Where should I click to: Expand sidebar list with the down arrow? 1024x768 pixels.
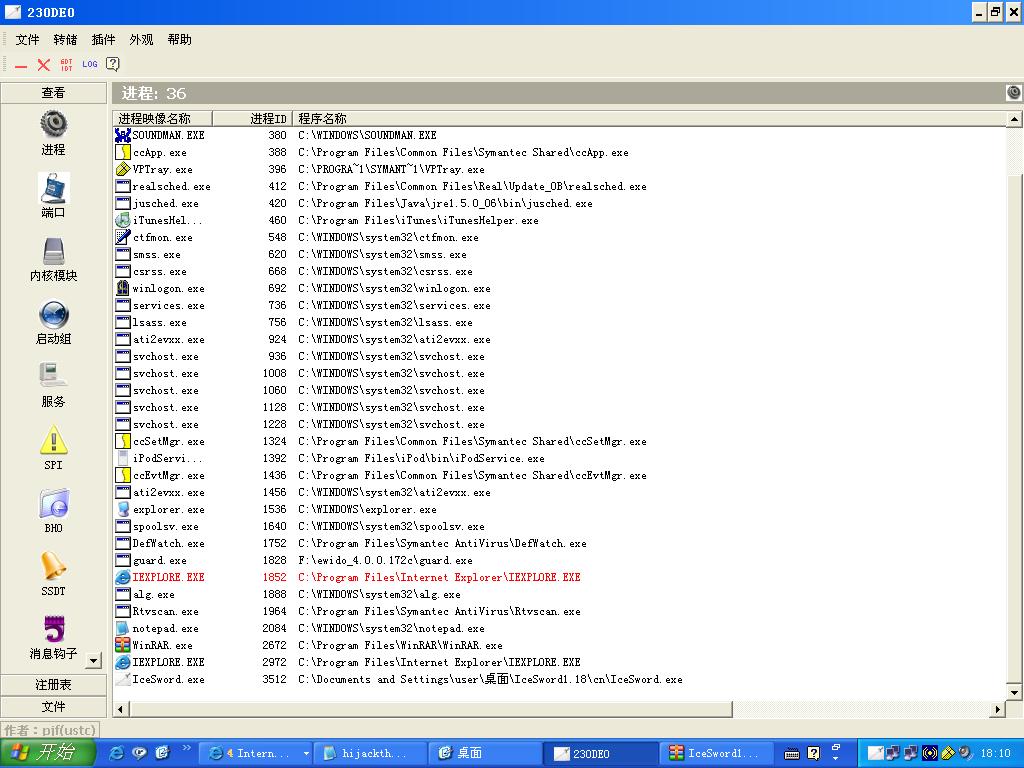(93, 661)
